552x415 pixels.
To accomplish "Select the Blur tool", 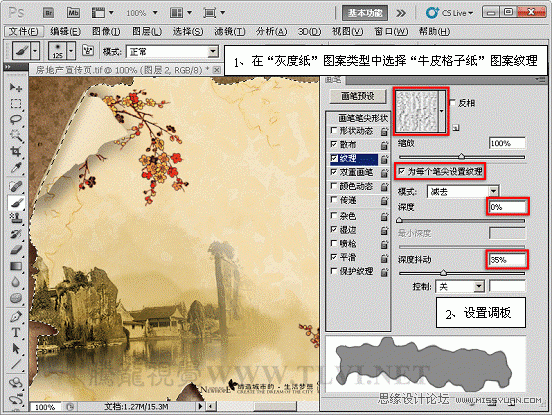I will click(15, 282).
